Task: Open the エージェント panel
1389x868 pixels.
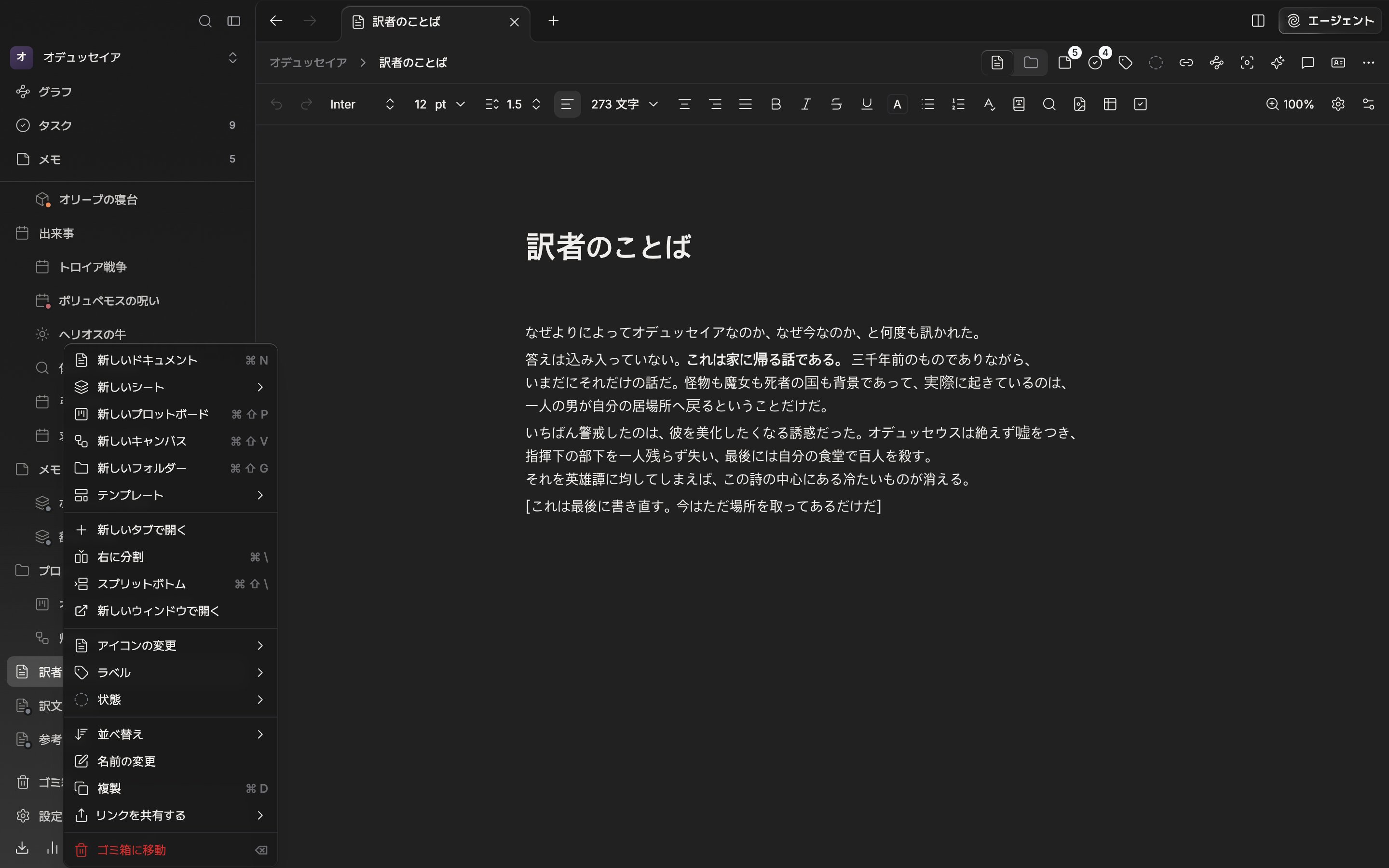Action: pyautogui.click(x=1330, y=21)
